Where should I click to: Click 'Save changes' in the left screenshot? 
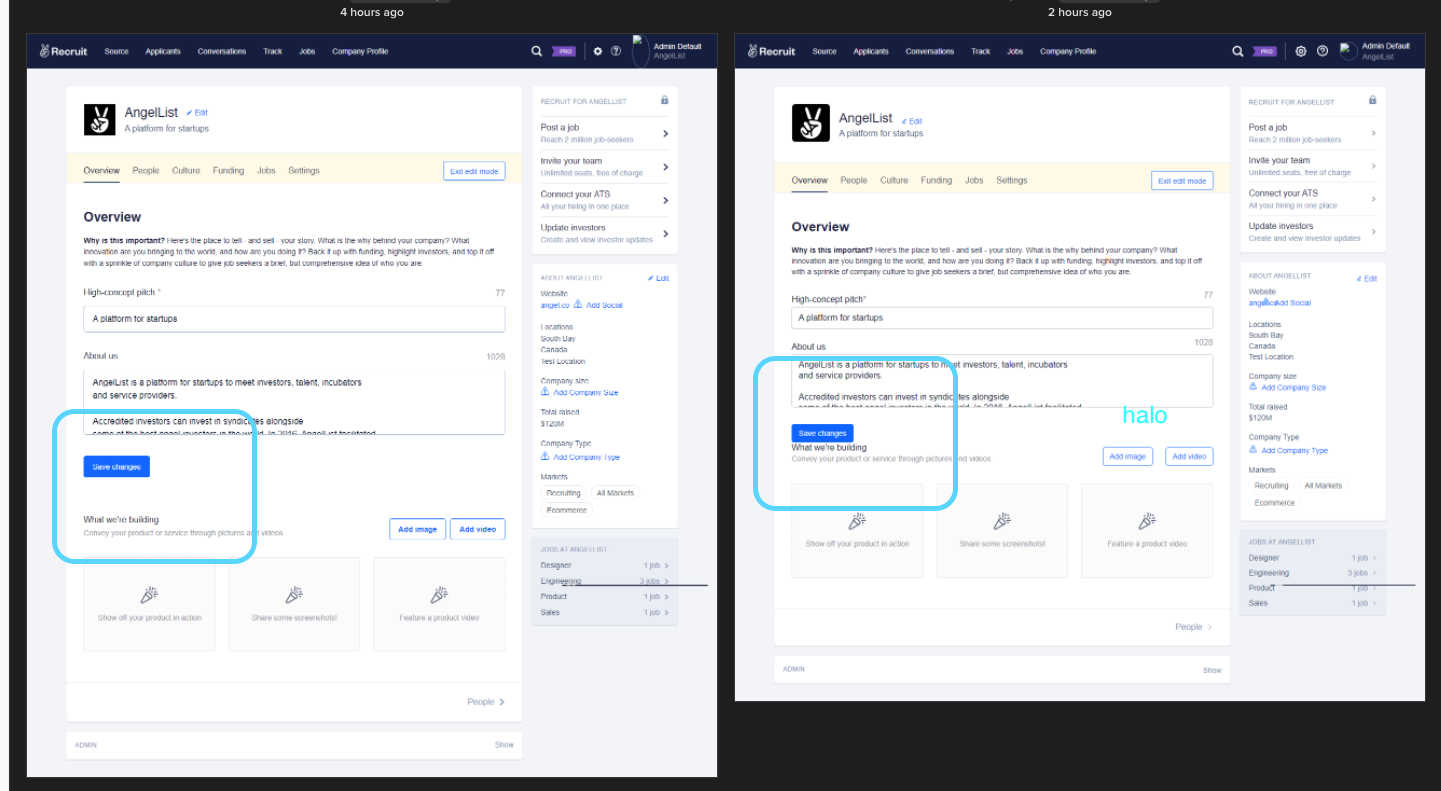[117, 466]
